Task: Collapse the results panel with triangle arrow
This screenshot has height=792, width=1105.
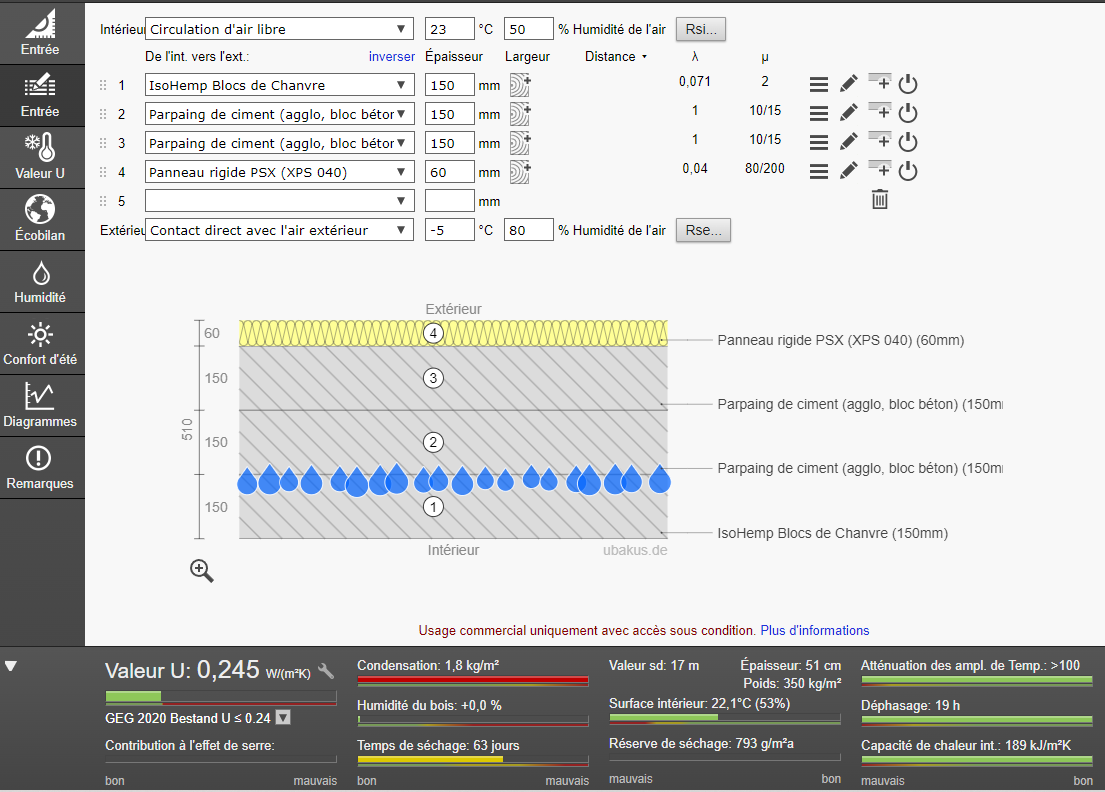Action: [x=11, y=666]
